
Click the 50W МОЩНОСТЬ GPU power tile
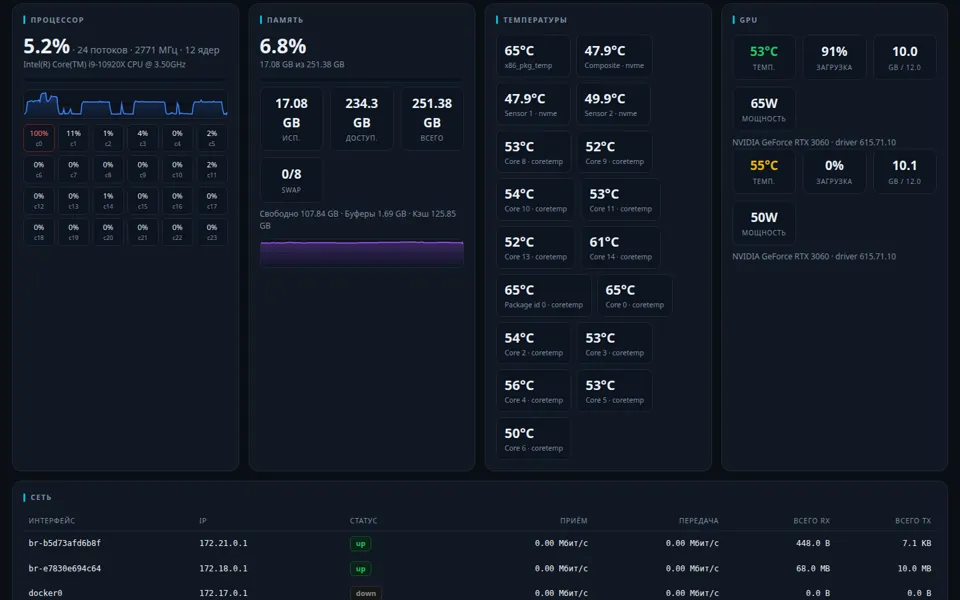coord(763,223)
